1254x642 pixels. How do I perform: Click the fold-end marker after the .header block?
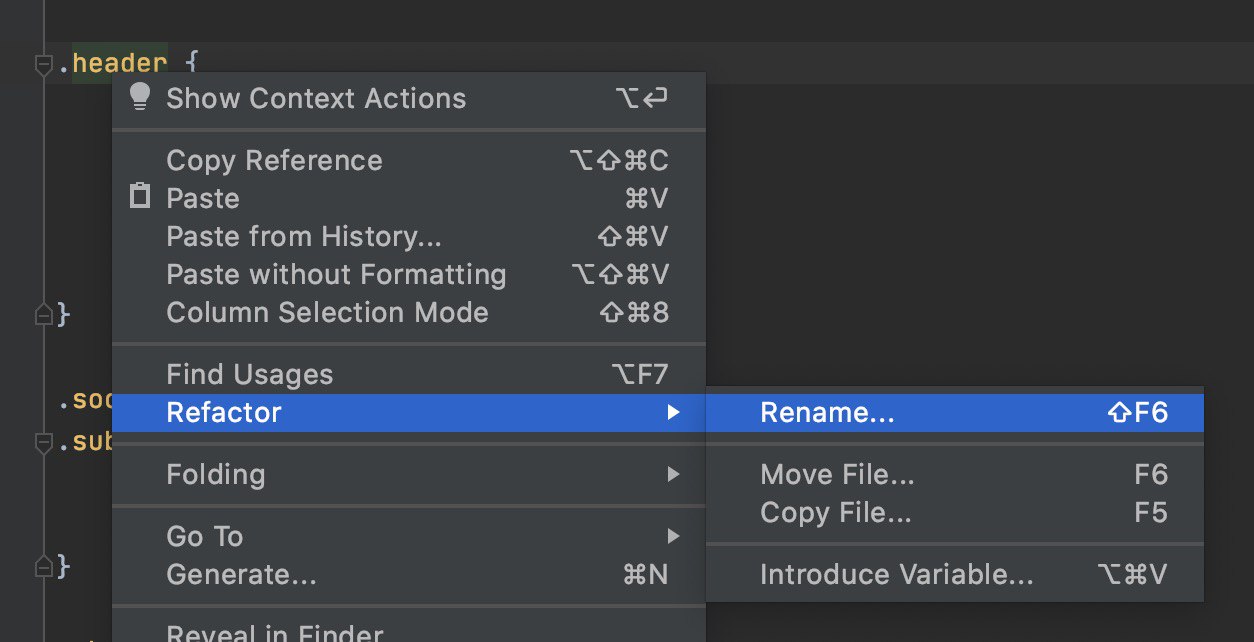click(x=43, y=314)
